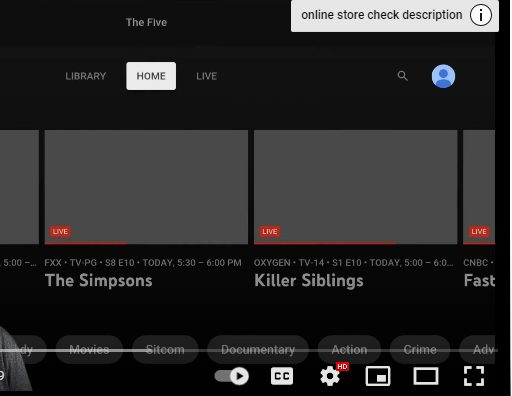This screenshot has height=396, width=512.
Task: Select the Documentary genre chip
Action: pyautogui.click(x=258, y=350)
